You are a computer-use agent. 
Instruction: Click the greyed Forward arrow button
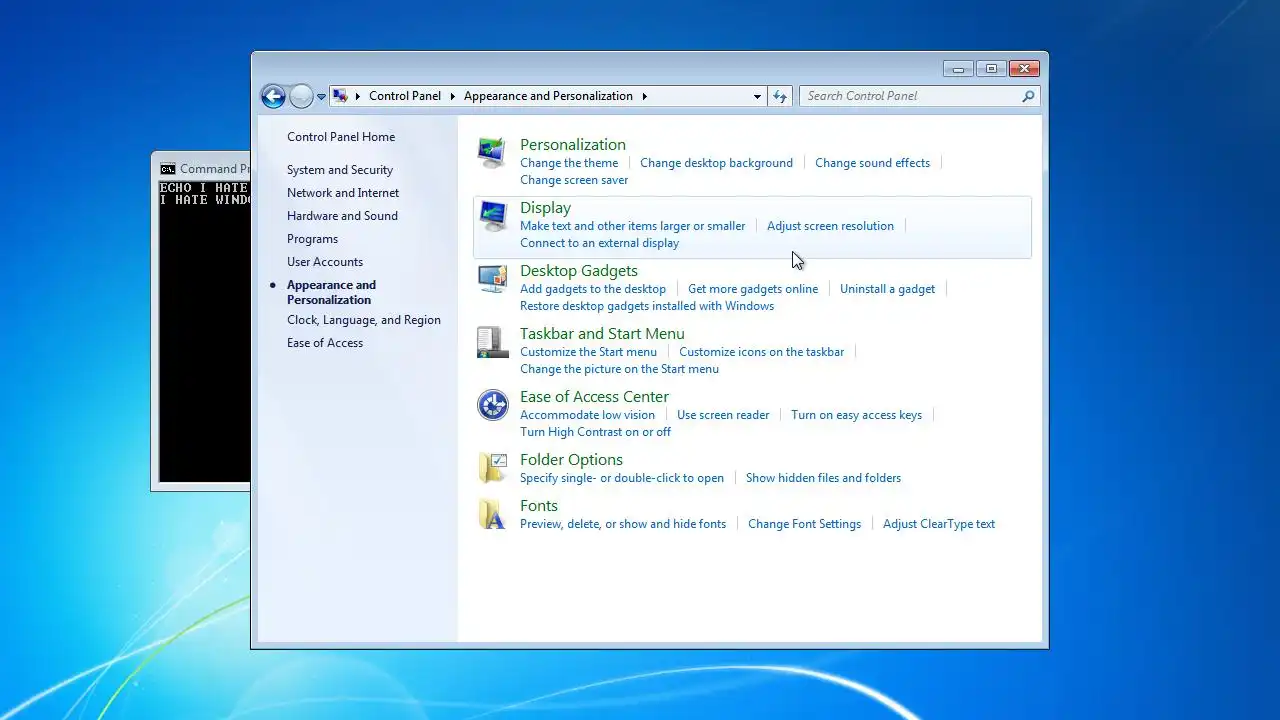click(x=301, y=96)
